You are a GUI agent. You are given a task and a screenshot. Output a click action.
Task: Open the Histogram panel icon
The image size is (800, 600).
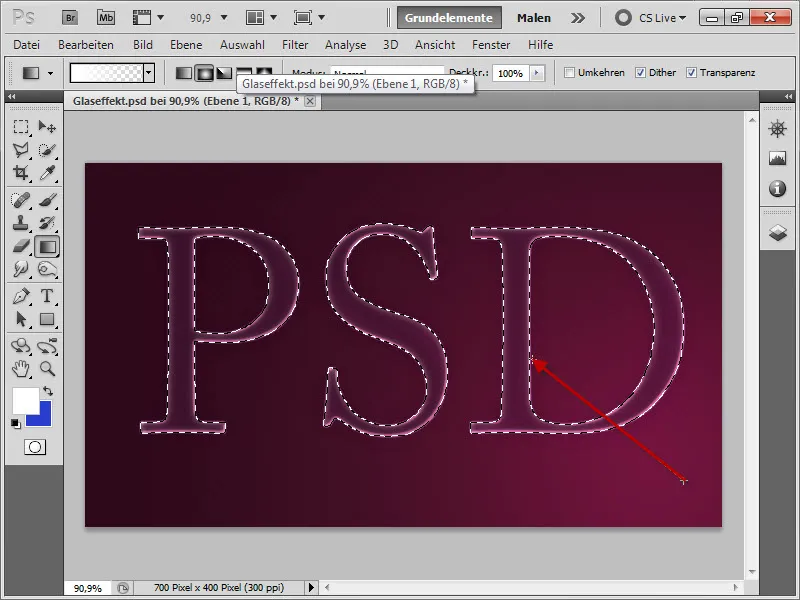(x=778, y=159)
